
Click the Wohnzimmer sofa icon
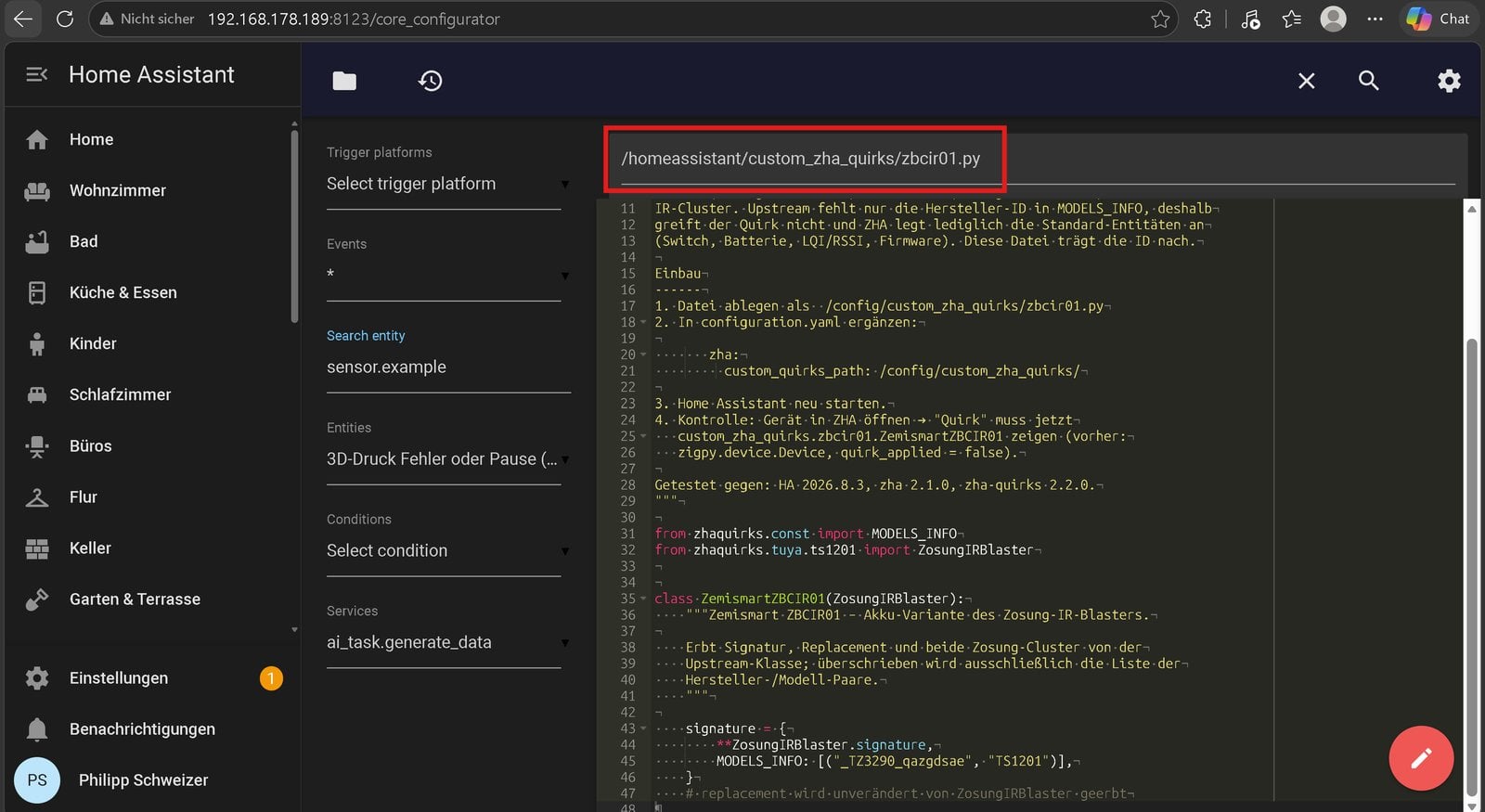coord(37,190)
